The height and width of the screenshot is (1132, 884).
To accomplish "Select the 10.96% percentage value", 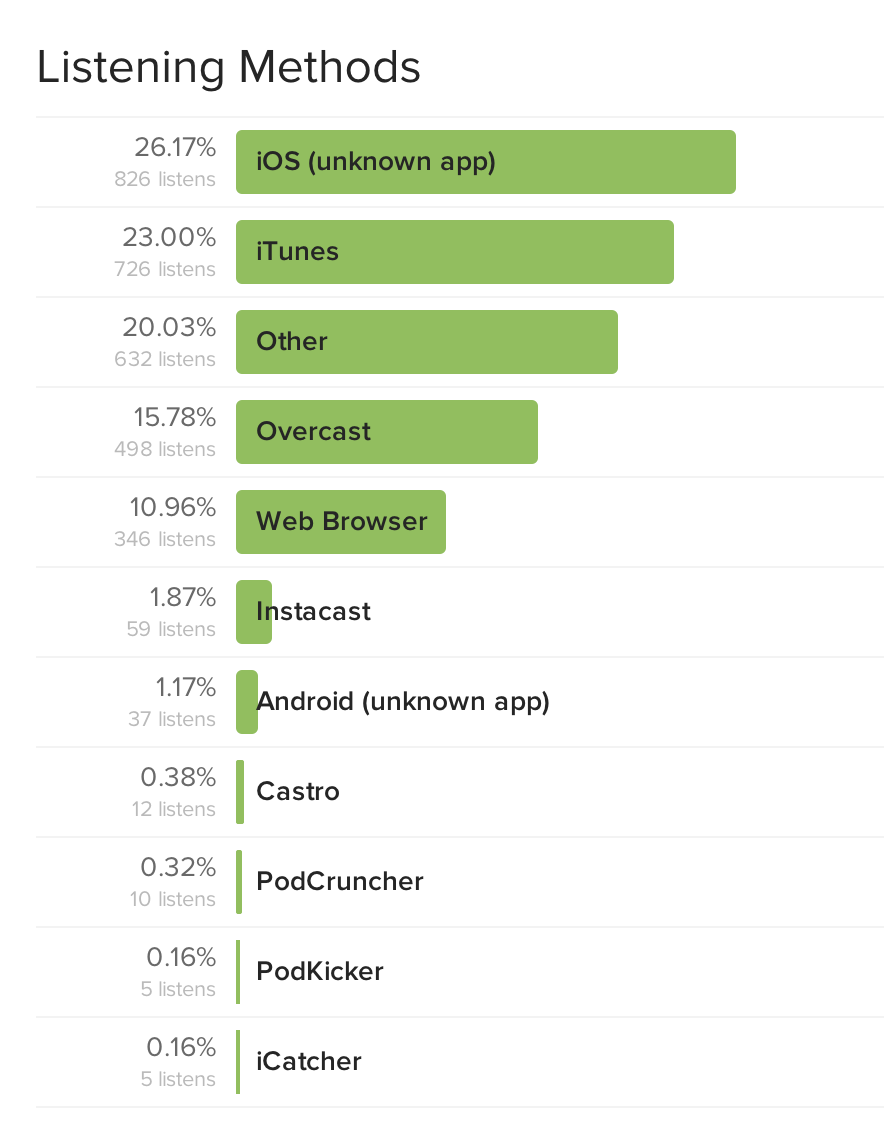I will coord(172,508).
